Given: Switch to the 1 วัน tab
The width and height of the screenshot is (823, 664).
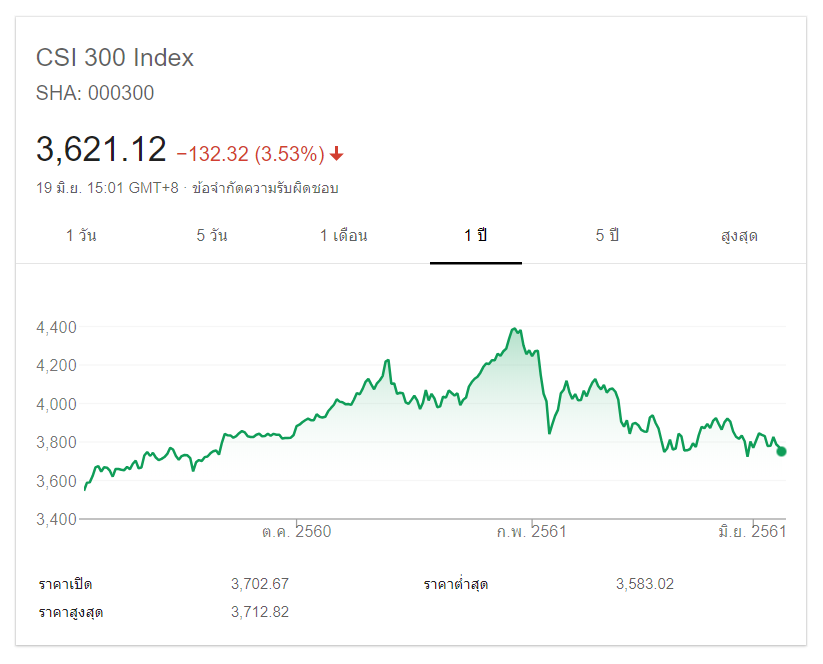Looking at the screenshot, I should coord(81,236).
